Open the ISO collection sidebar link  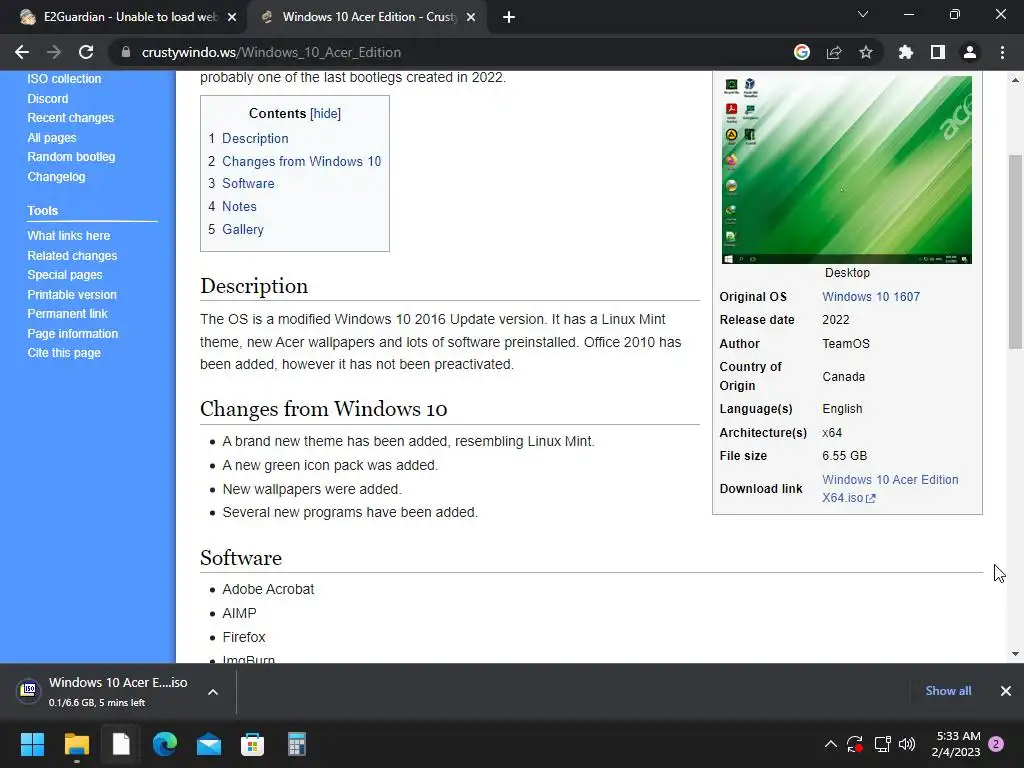(x=64, y=78)
